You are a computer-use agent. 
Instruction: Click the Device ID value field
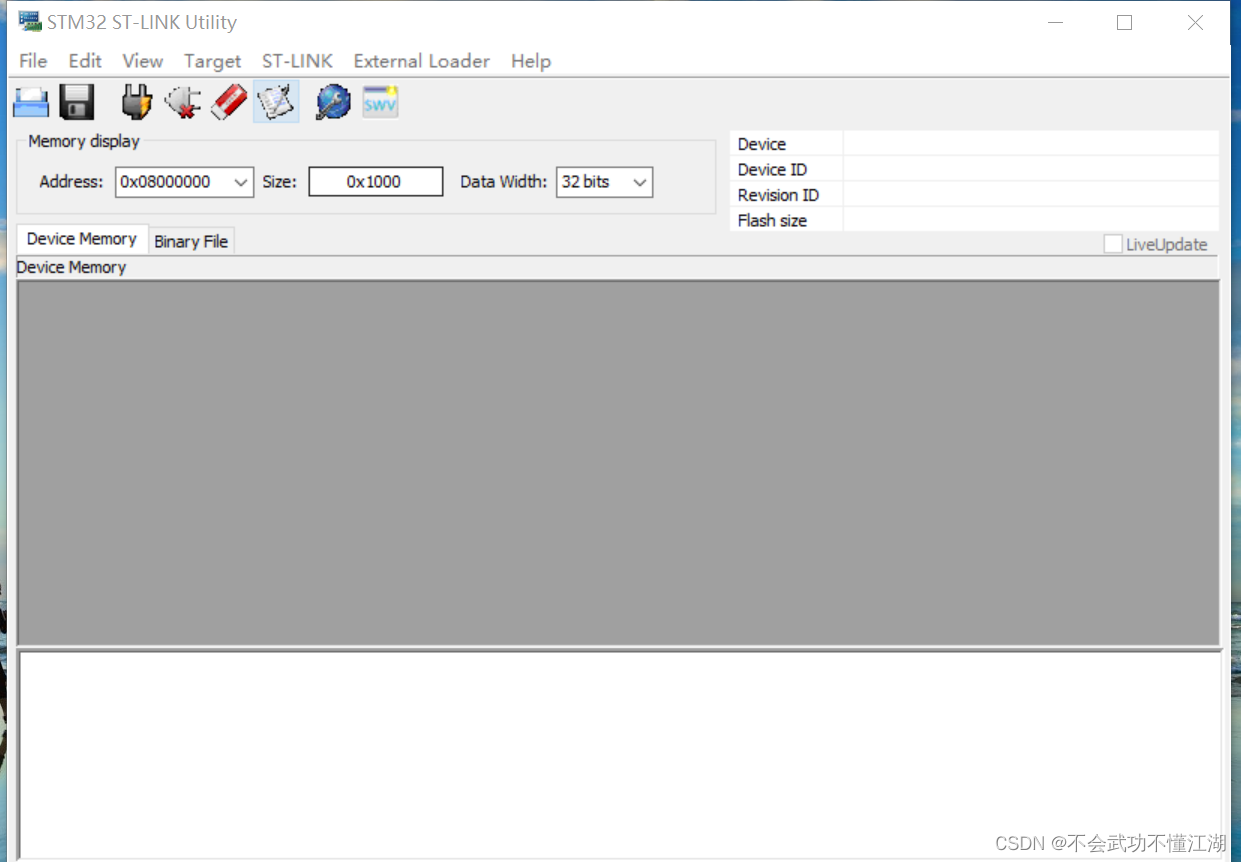[x=1031, y=169]
